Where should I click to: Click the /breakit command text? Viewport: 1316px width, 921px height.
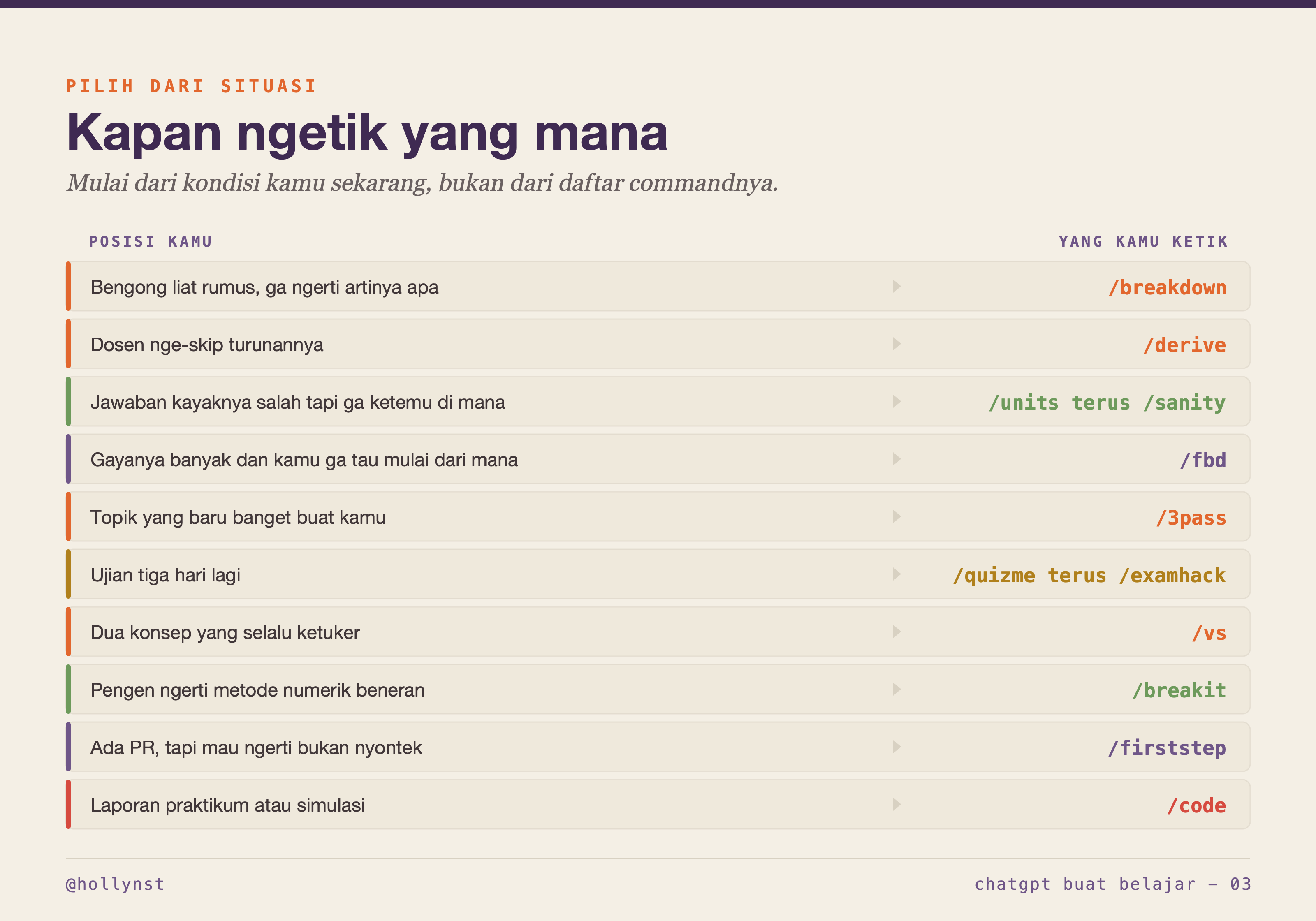point(1179,690)
